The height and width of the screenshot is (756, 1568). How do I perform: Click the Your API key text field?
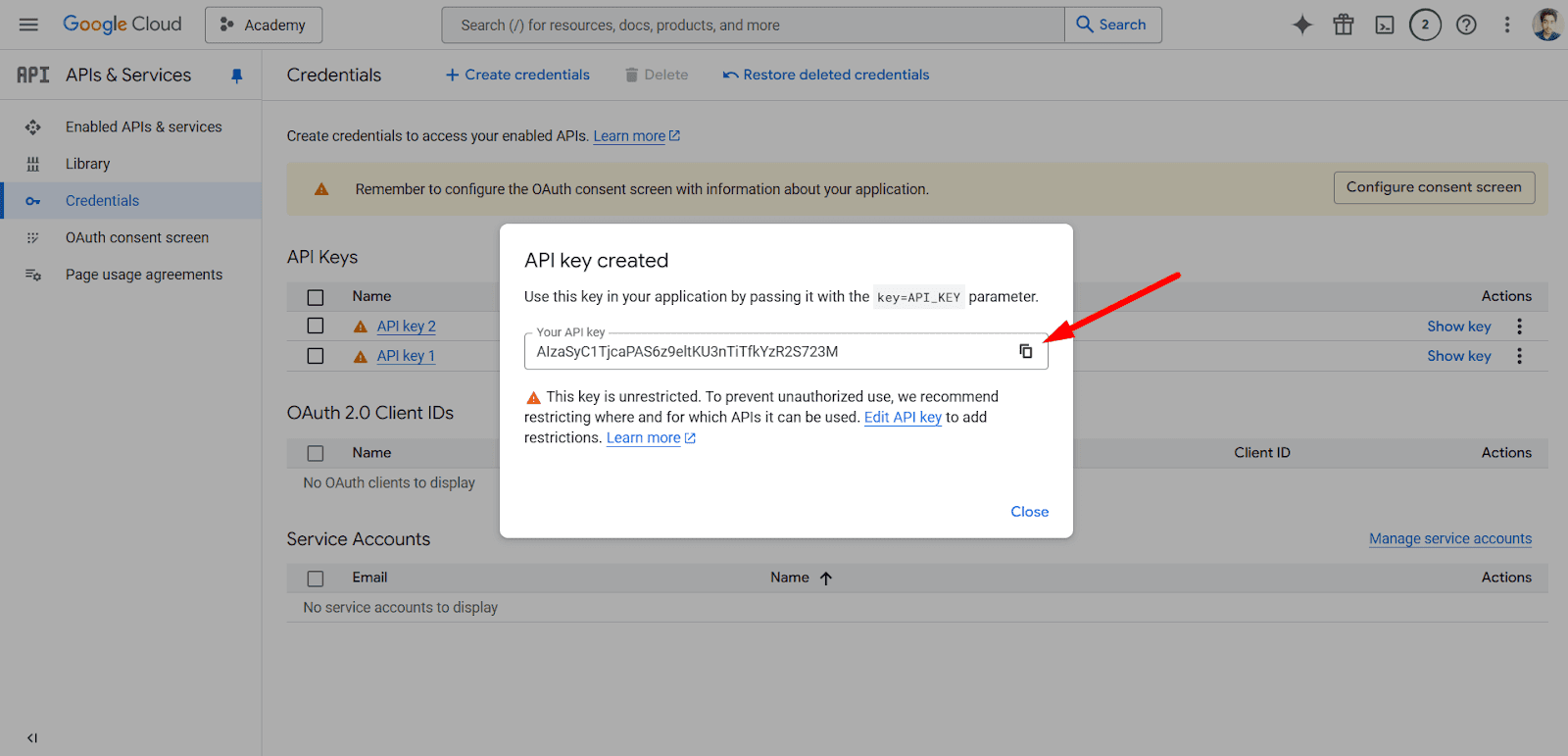click(x=786, y=351)
